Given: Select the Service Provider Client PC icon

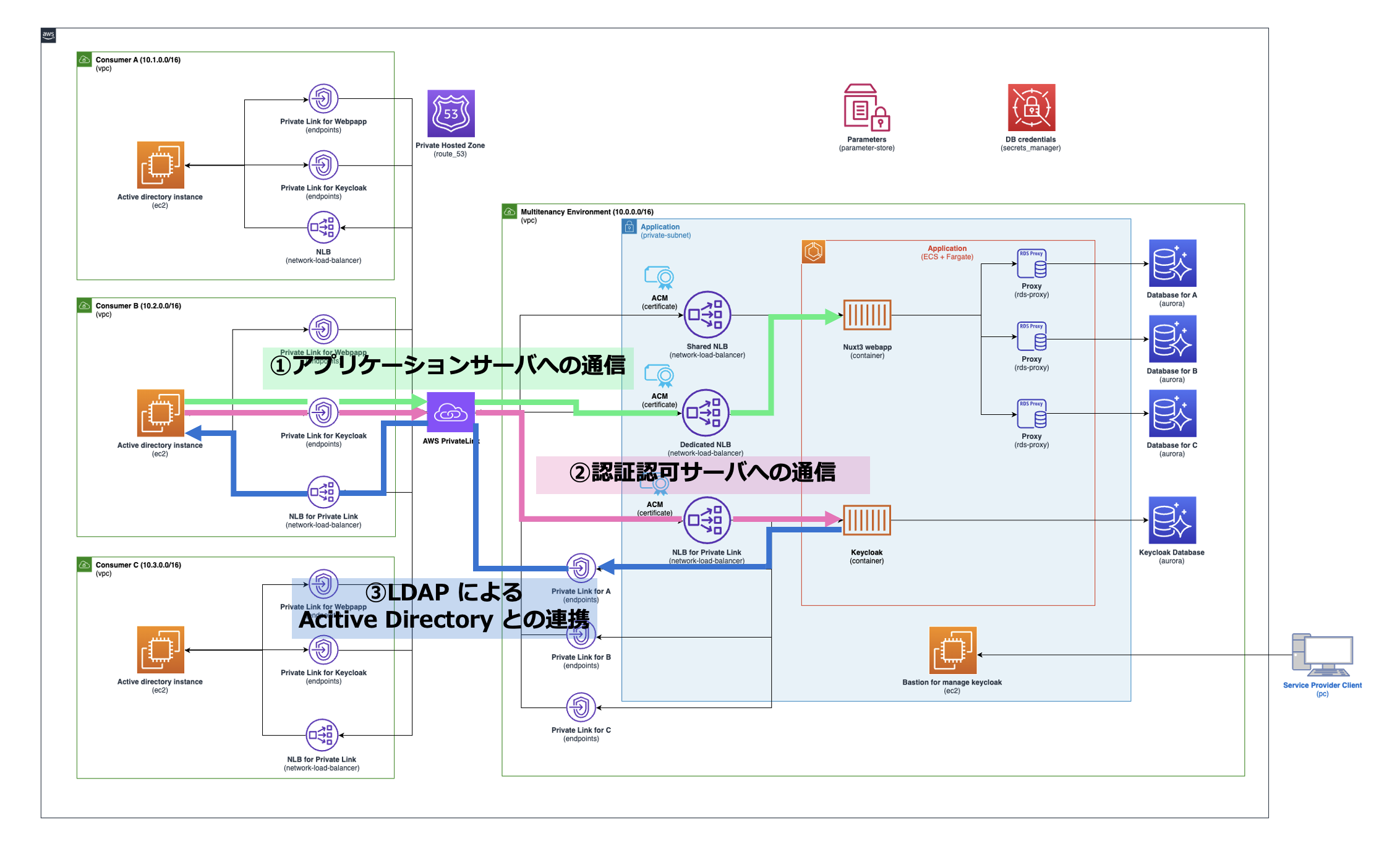Looking at the screenshot, I should [1322, 655].
